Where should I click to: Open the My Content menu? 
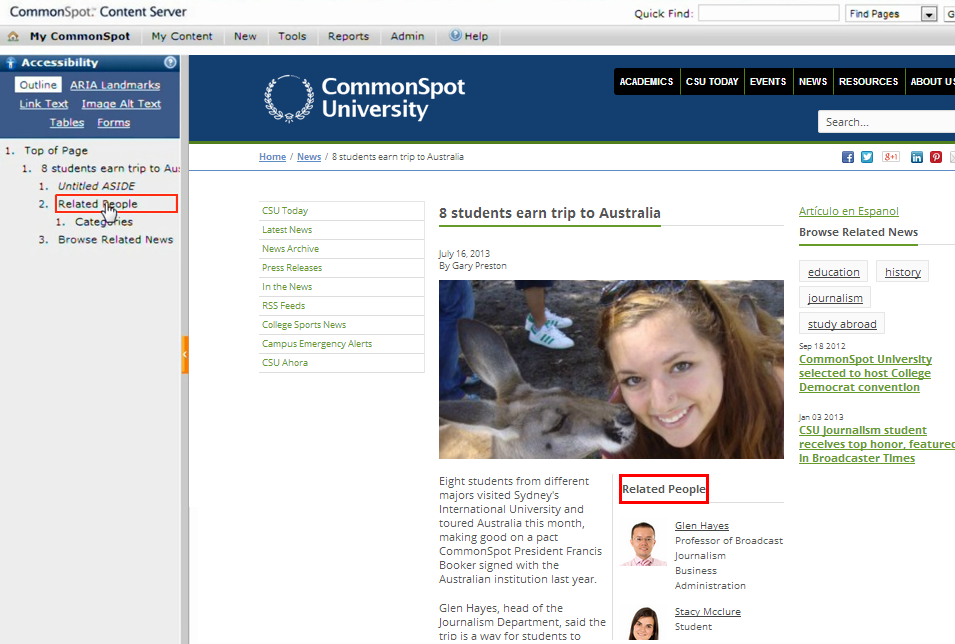tap(182, 37)
